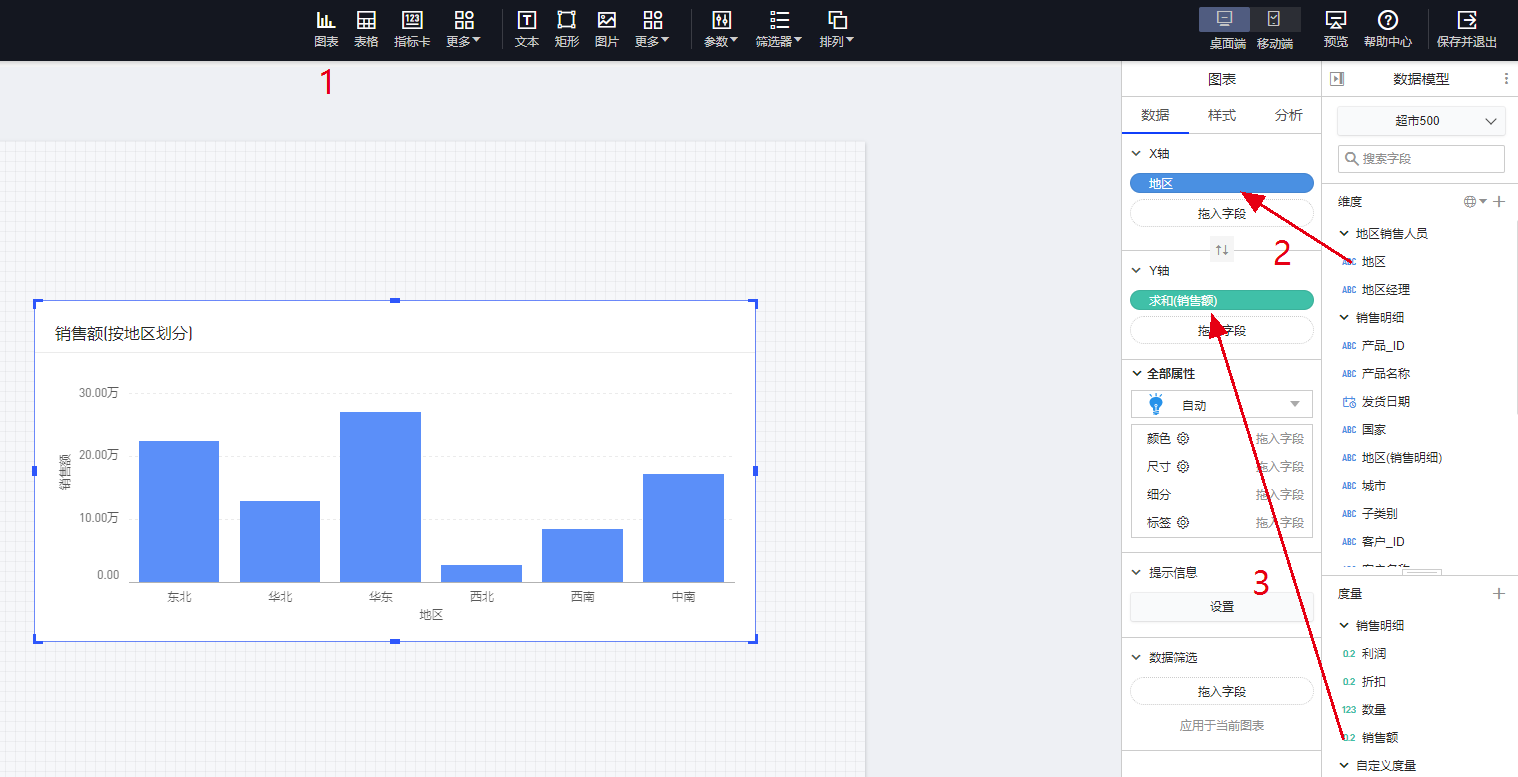Add a text box component

click(x=526, y=29)
